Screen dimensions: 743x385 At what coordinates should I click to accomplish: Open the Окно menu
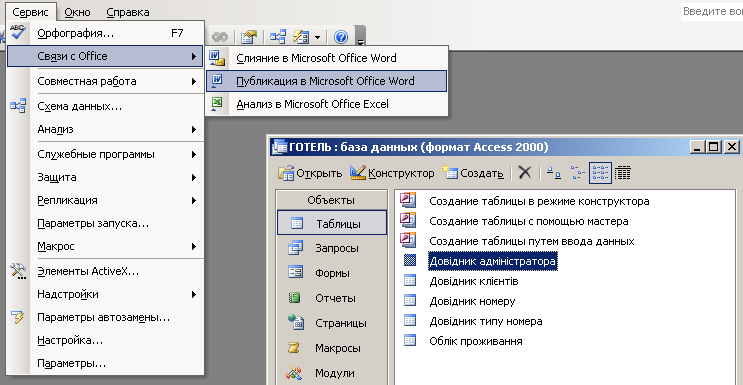click(77, 12)
